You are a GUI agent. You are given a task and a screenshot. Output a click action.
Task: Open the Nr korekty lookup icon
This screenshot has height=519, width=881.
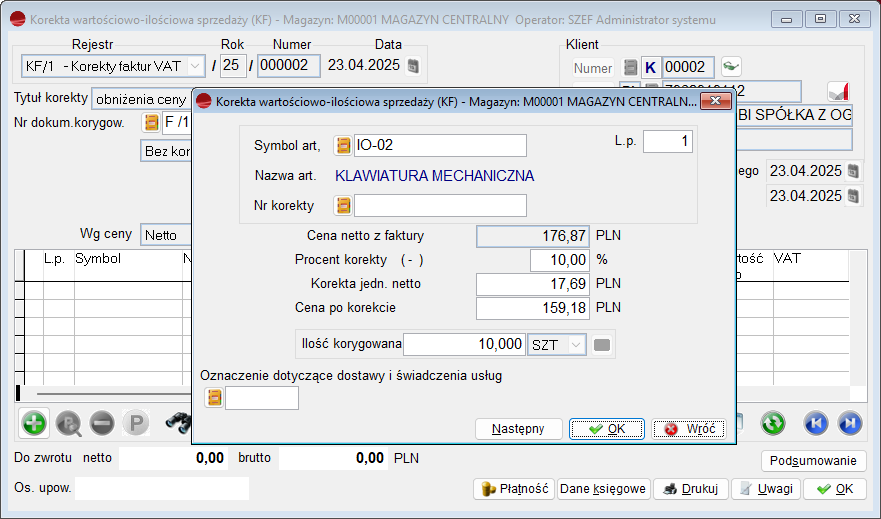click(343, 206)
